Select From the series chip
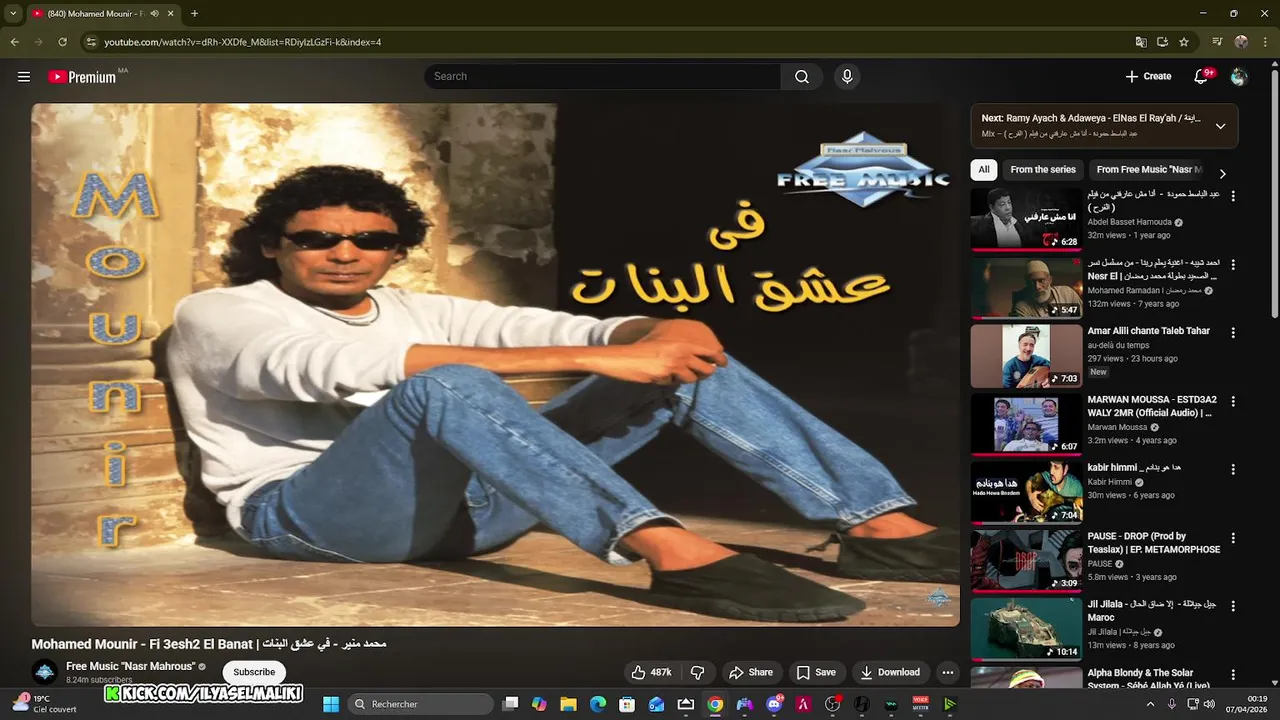The image size is (1280, 720). coord(1043,170)
